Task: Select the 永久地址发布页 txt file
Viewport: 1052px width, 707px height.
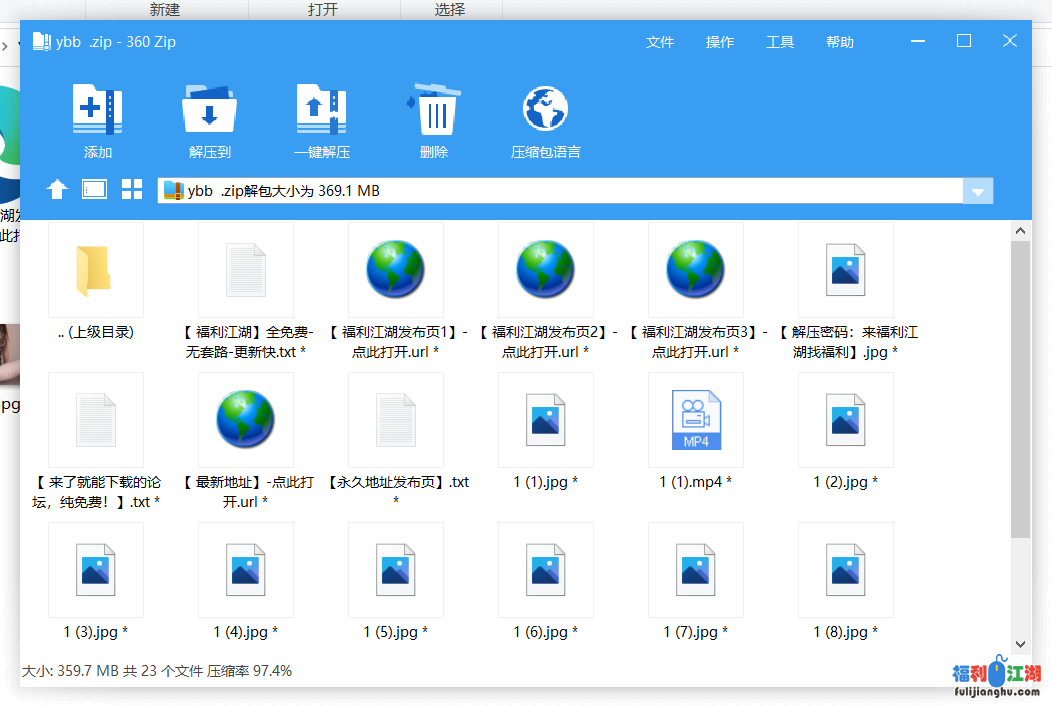Action: coord(395,421)
